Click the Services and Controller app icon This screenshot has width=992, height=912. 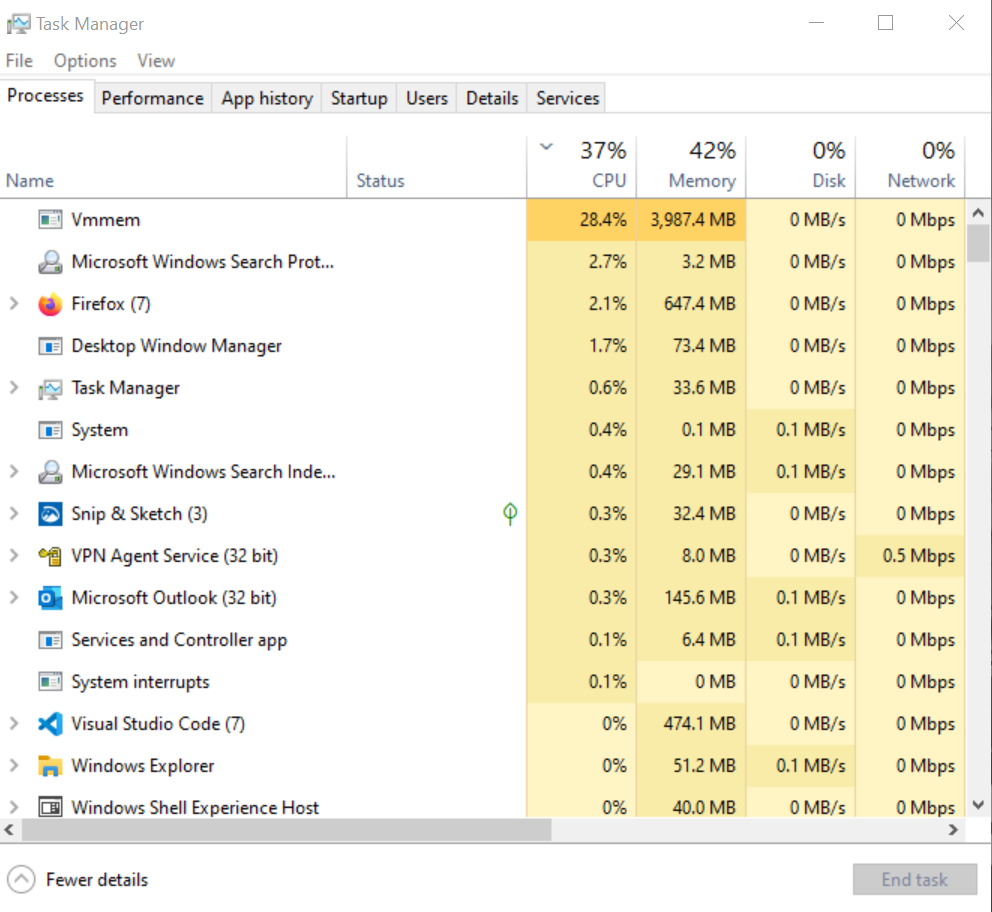tap(50, 640)
